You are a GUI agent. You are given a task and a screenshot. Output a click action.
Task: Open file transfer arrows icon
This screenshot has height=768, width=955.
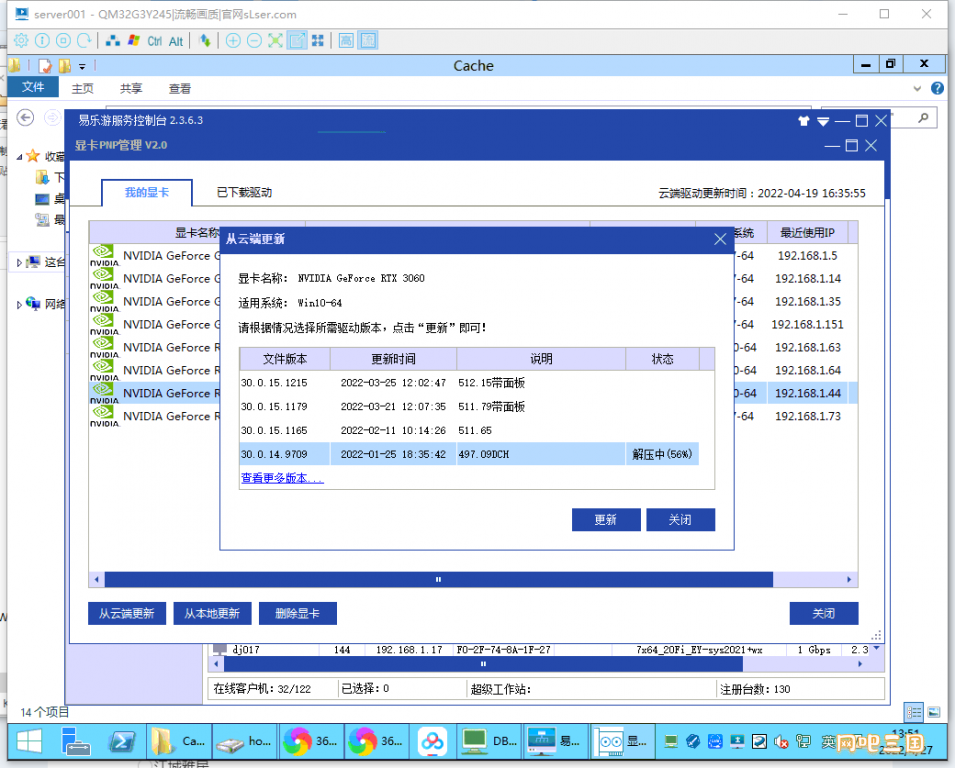point(205,41)
